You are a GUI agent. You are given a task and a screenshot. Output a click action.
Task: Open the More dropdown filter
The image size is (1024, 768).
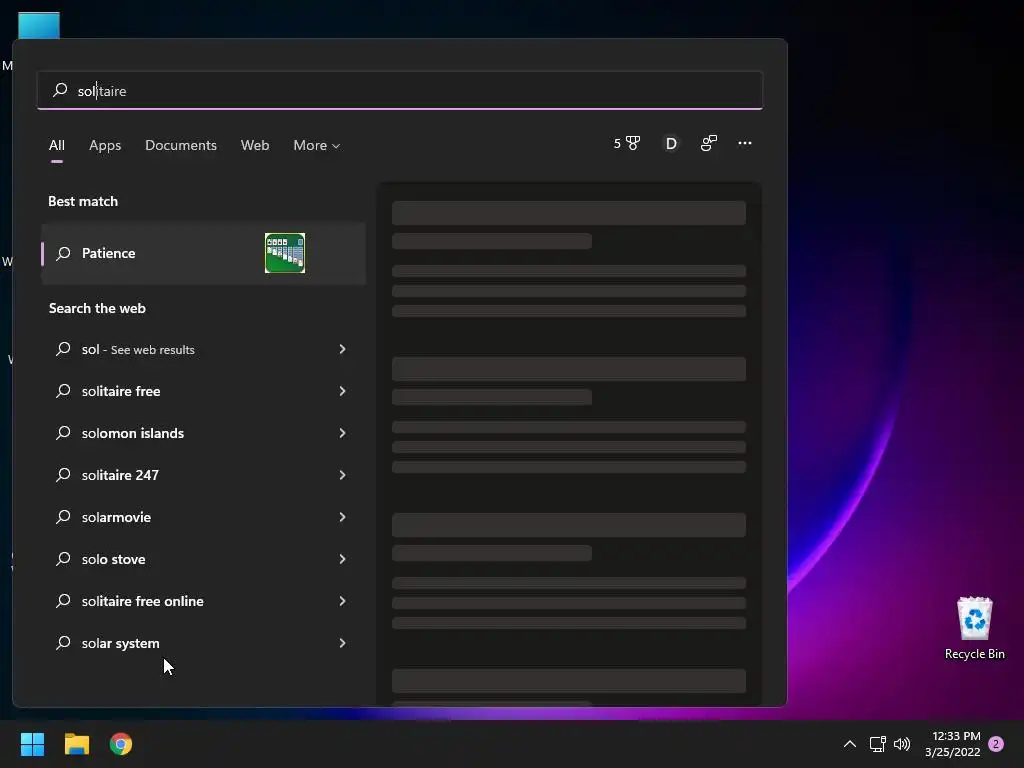tap(317, 145)
